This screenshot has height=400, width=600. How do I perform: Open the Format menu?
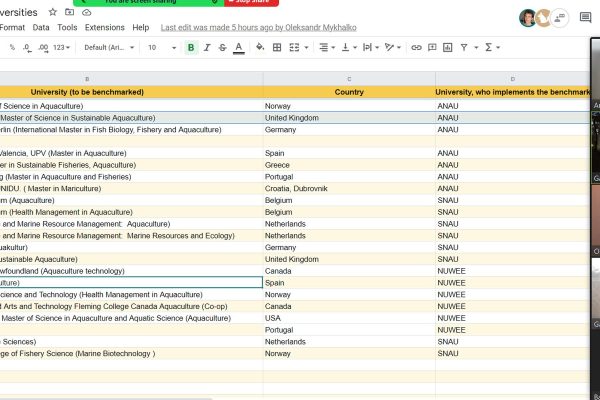(12, 28)
